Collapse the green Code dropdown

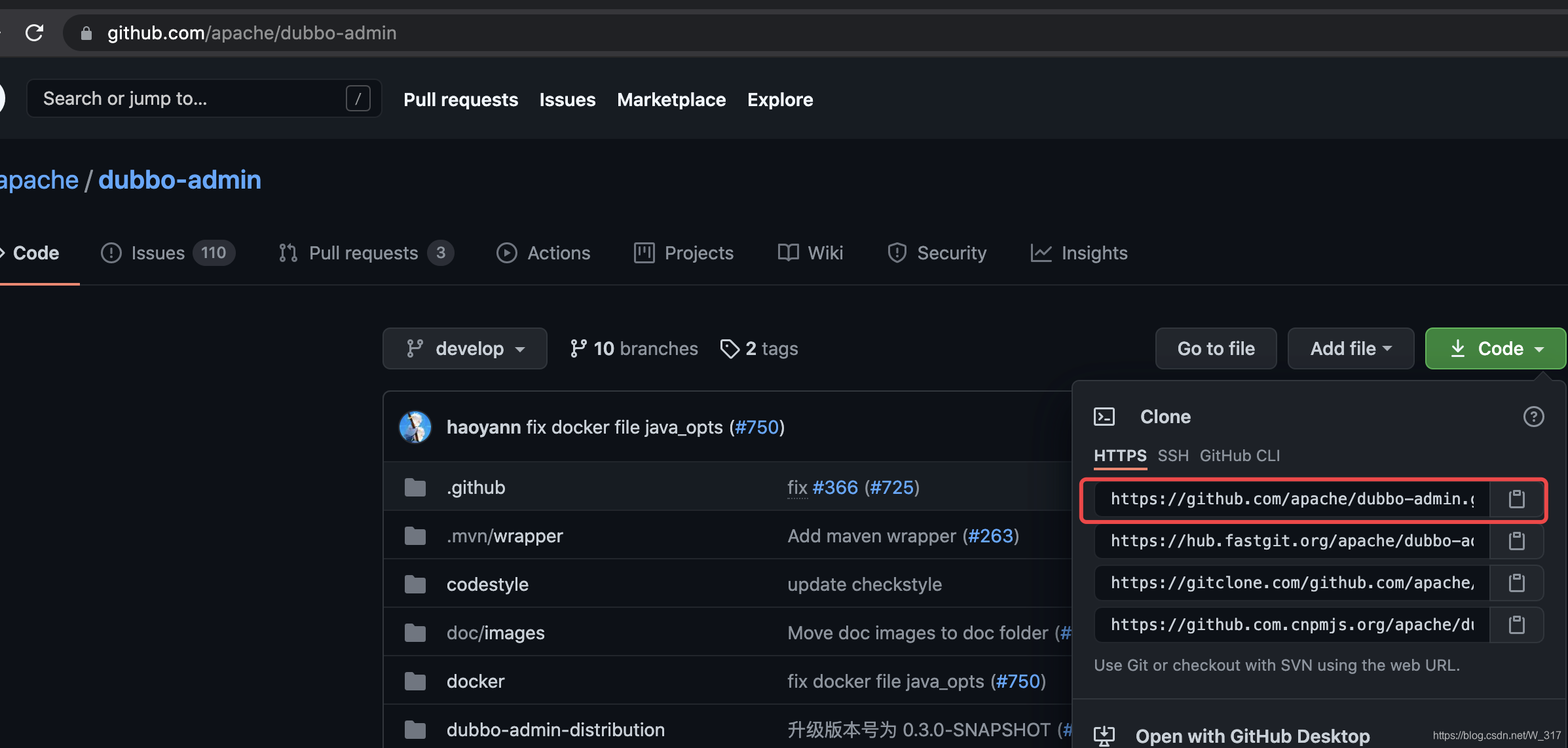point(1495,348)
